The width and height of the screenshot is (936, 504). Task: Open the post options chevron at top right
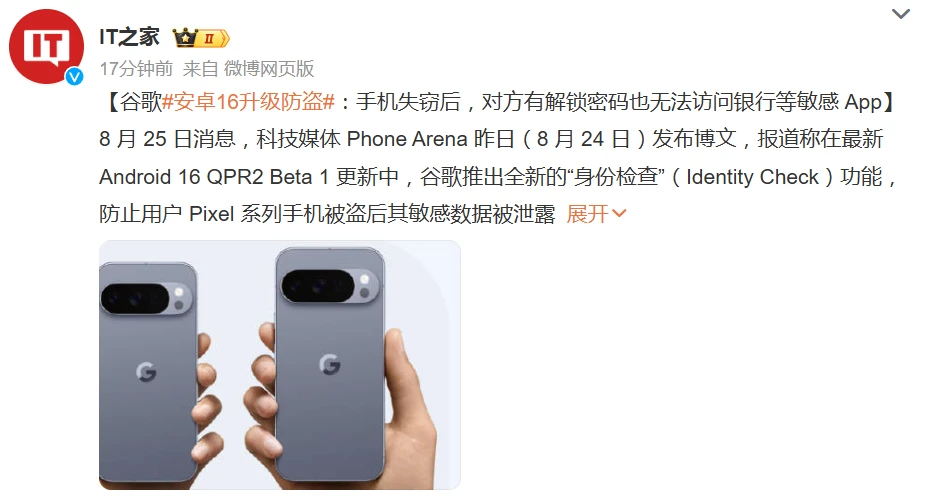pyautogui.click(x=900, y=13)
